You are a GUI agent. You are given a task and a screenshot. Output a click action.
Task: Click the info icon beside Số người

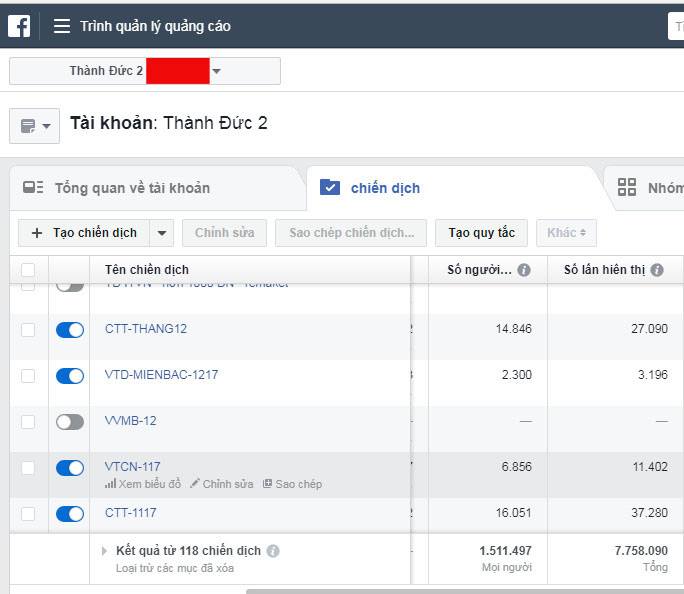[x=524, y=270]
